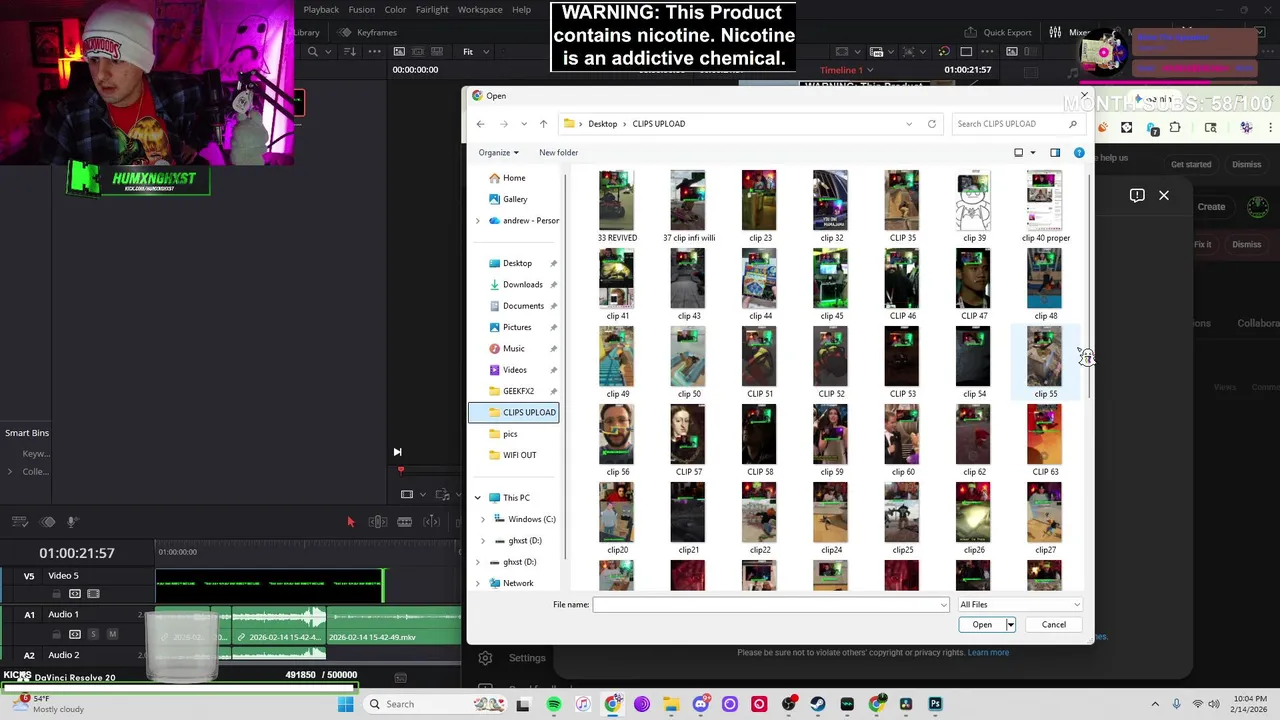
Task: Open Steam from the taskbar
Action: pyautogui.click(x=818, y=704)
